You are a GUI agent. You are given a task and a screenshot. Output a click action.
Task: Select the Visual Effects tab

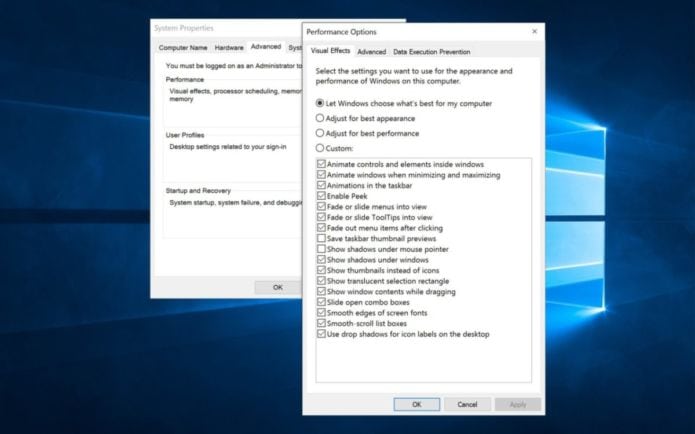point(330,52)
